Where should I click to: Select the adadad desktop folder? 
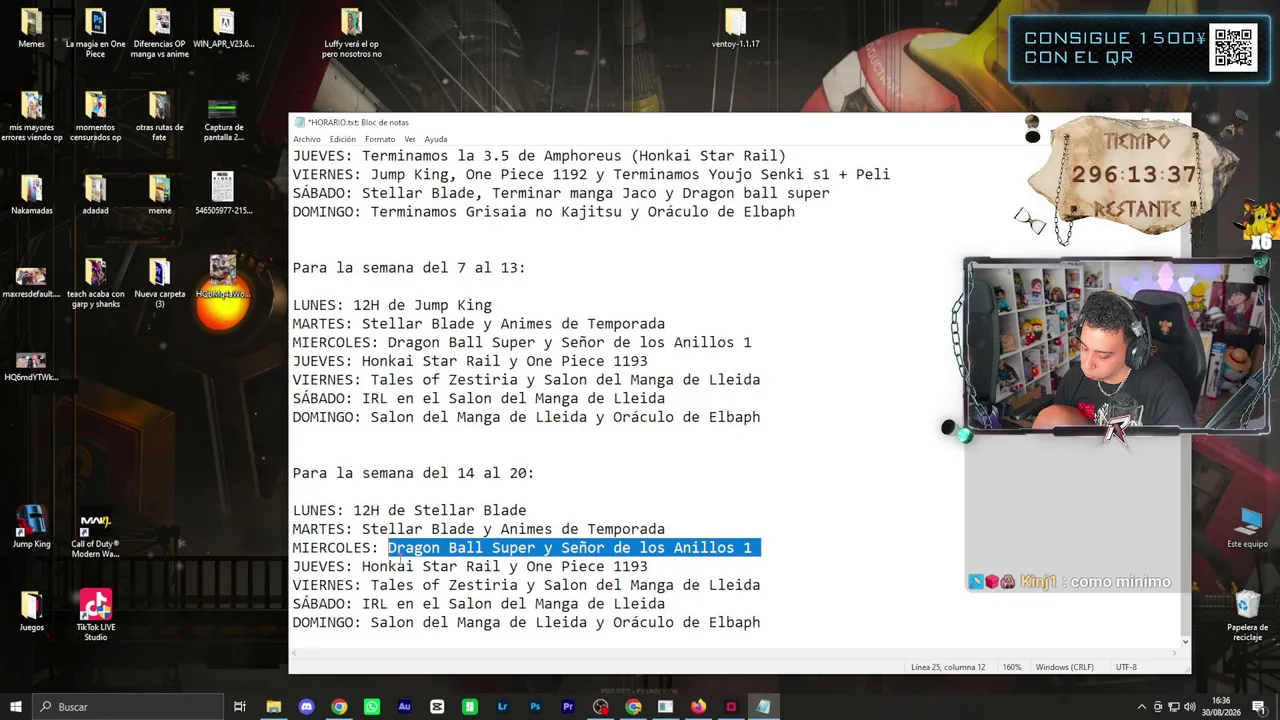click(95, 195)
